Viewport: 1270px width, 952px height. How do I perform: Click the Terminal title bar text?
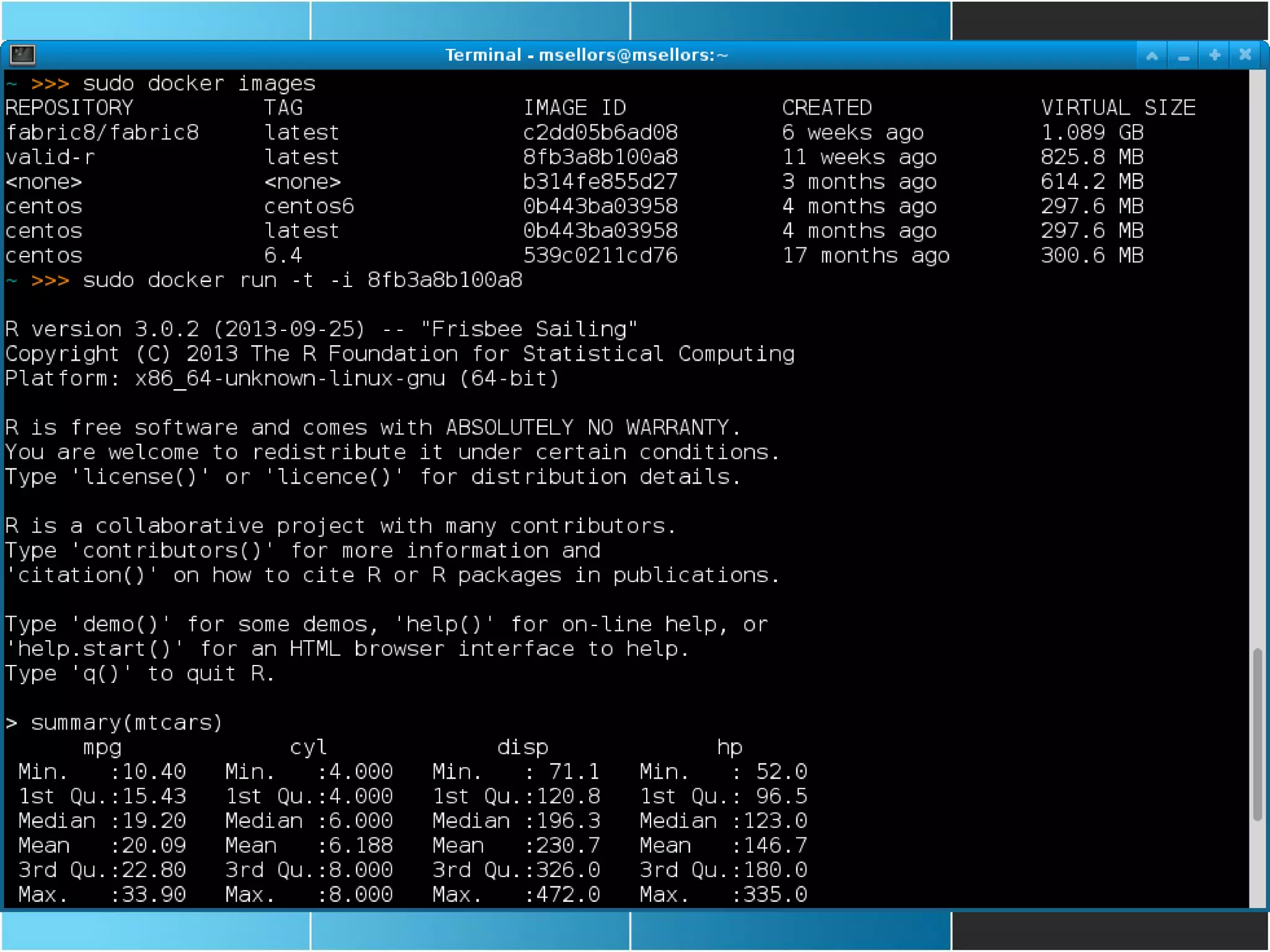point(586,55)
